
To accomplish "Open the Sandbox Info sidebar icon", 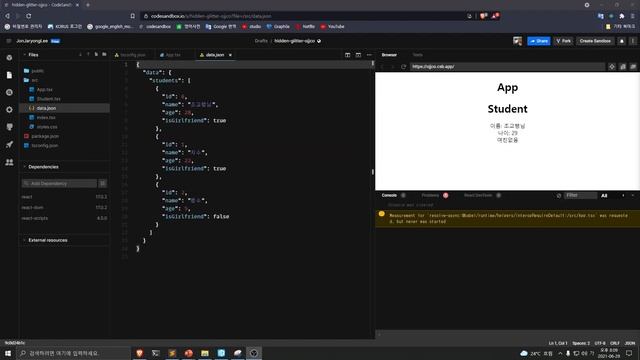I will click(x=9, y=58).
